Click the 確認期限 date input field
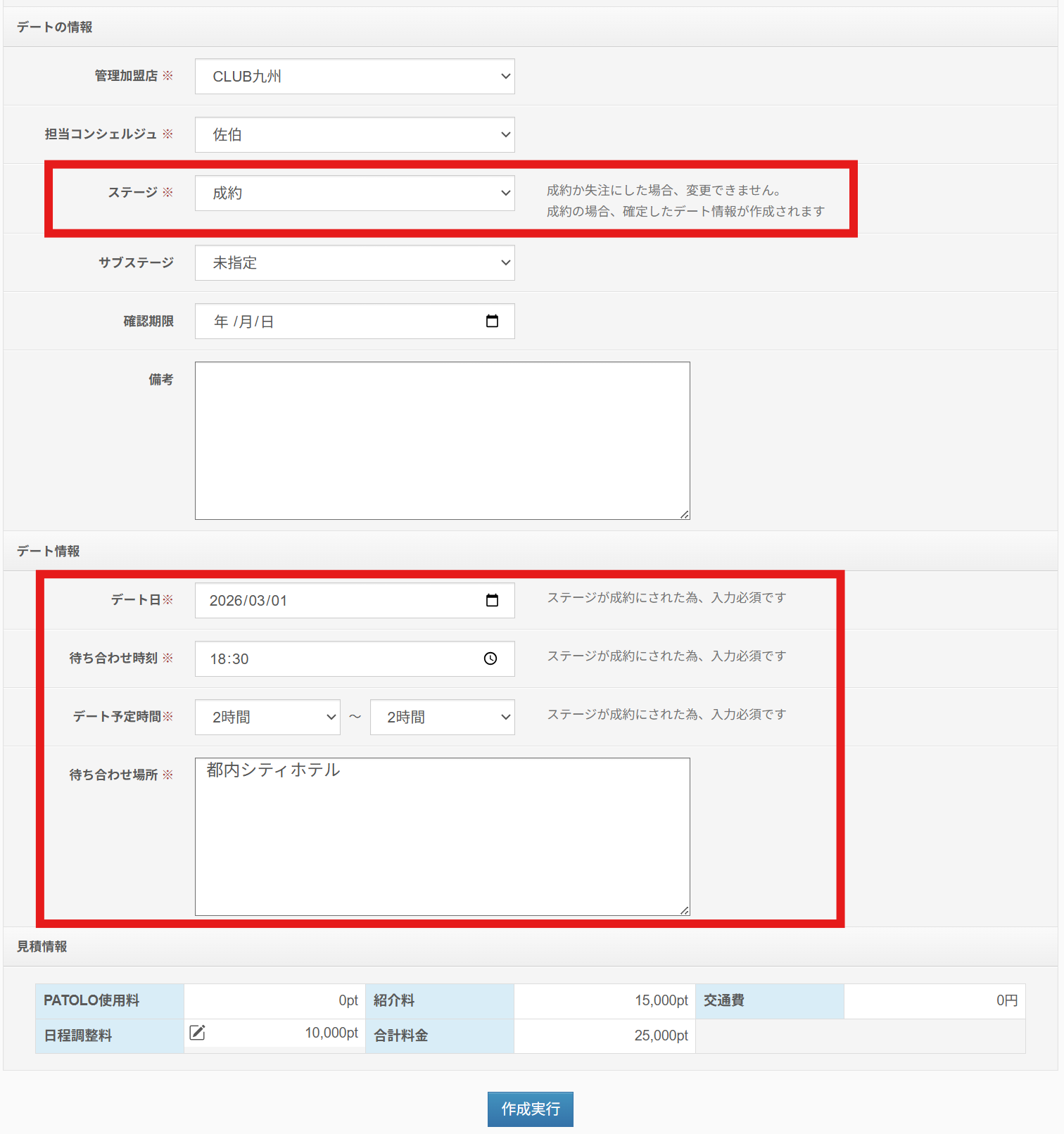This screenshot has width=1064, height=1134. [338, 321]
